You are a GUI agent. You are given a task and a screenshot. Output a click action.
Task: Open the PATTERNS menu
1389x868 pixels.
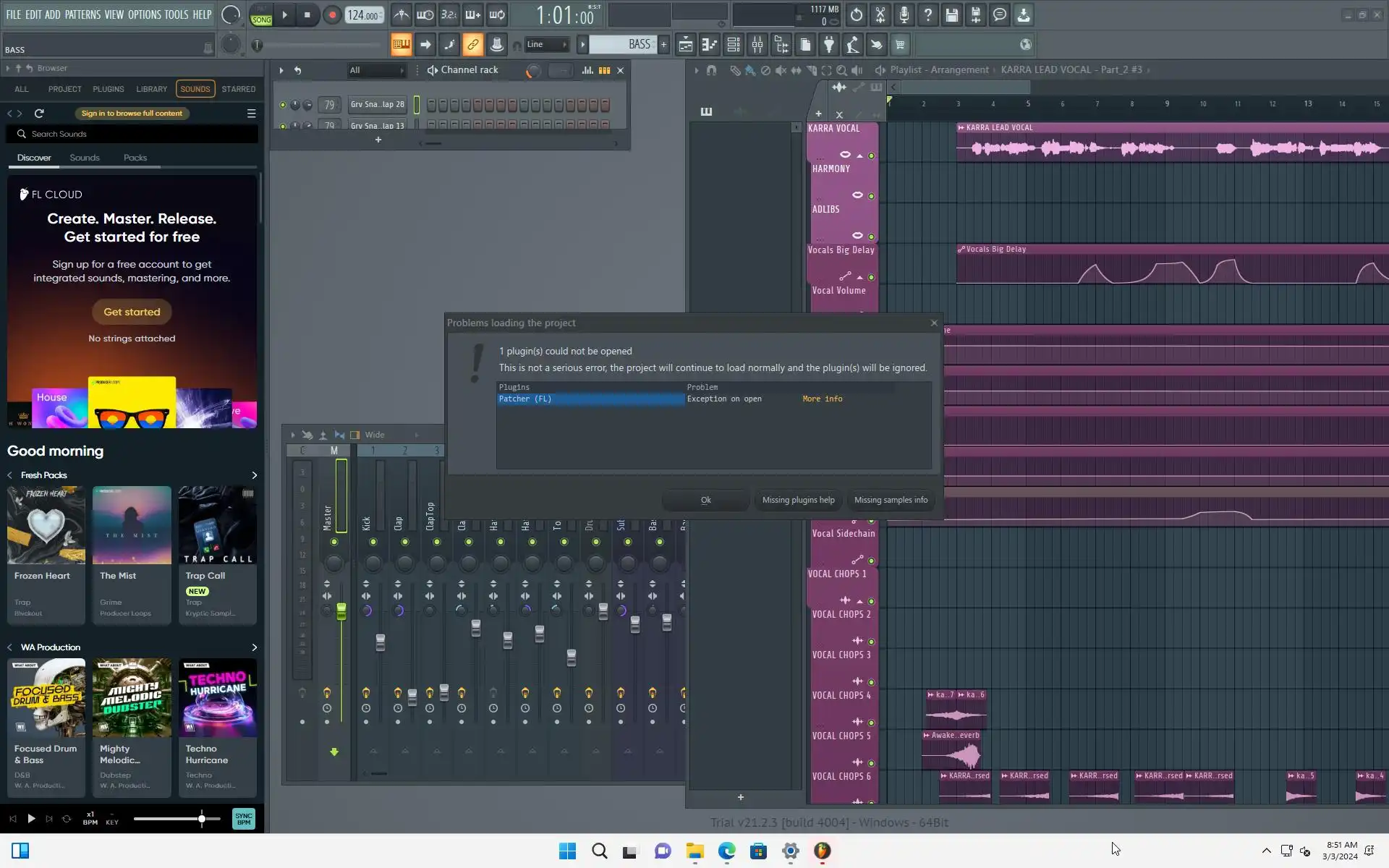(82, 14)
